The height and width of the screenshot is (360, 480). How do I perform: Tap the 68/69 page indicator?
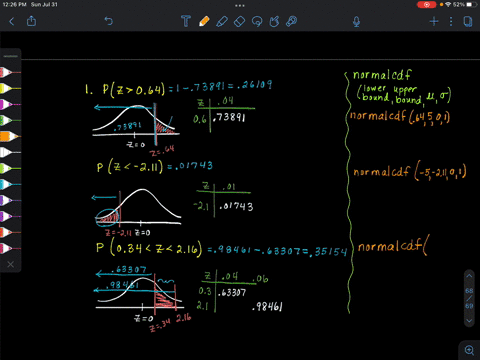click(469, 298)
